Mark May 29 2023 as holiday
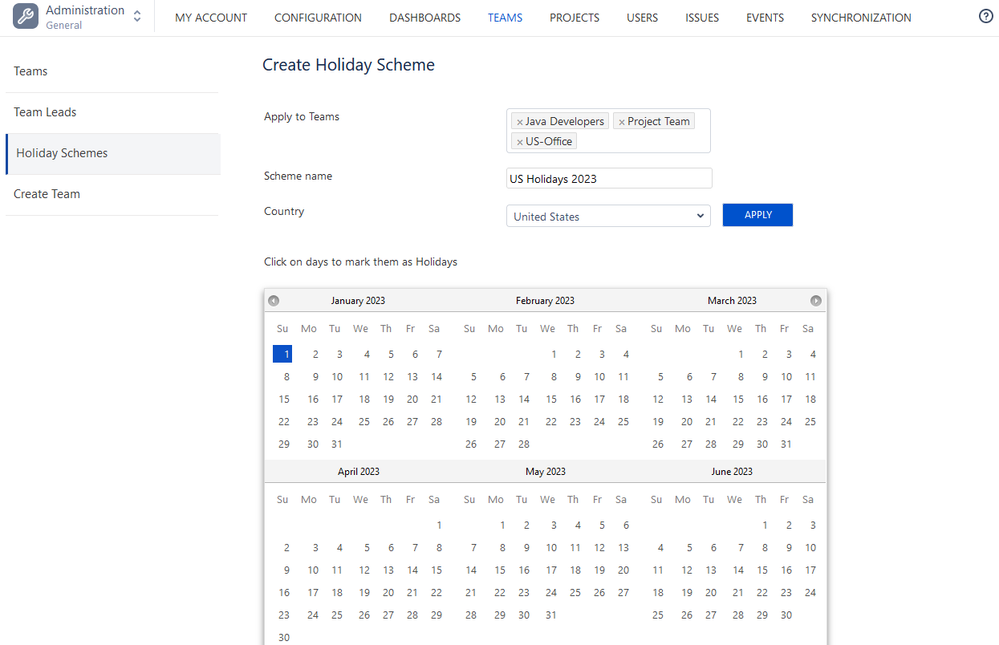This screenshot has height=645, width=999. click(x=500, y=615)
